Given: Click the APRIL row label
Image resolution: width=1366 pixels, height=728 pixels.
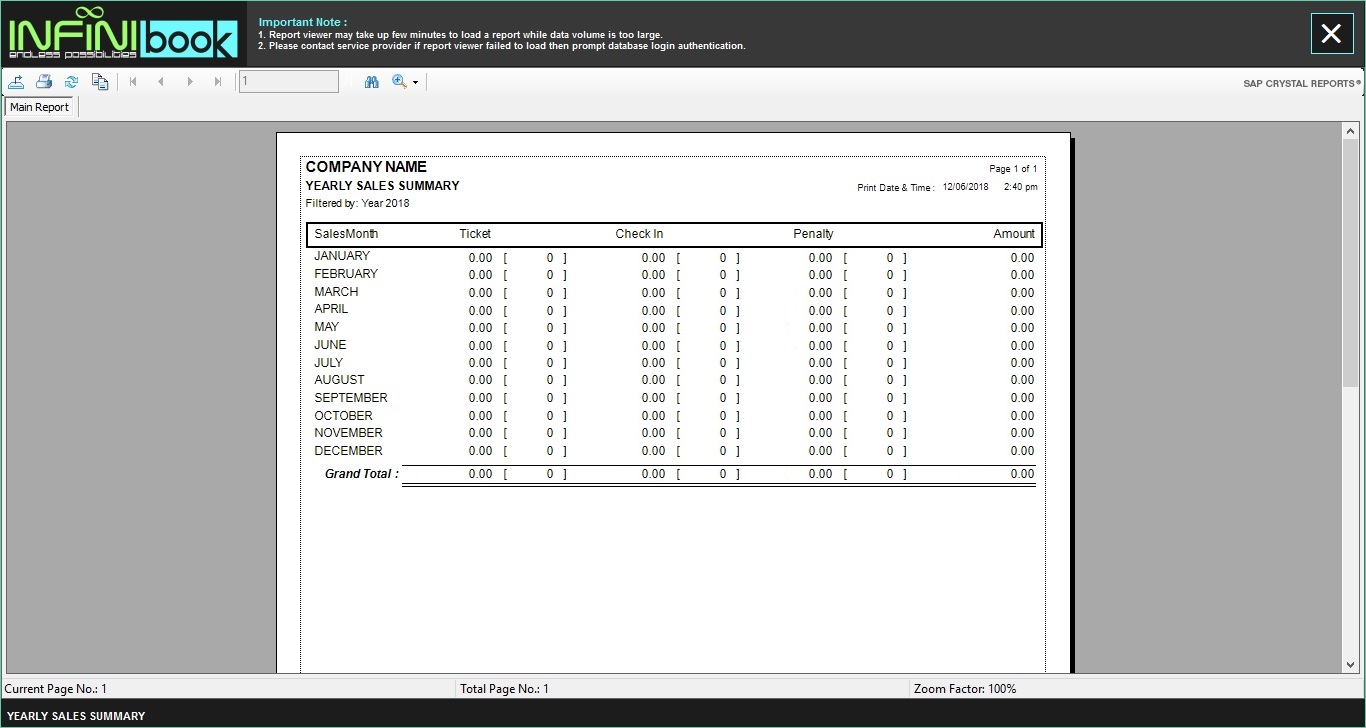Looking at the screenshot, I should 331,309.
